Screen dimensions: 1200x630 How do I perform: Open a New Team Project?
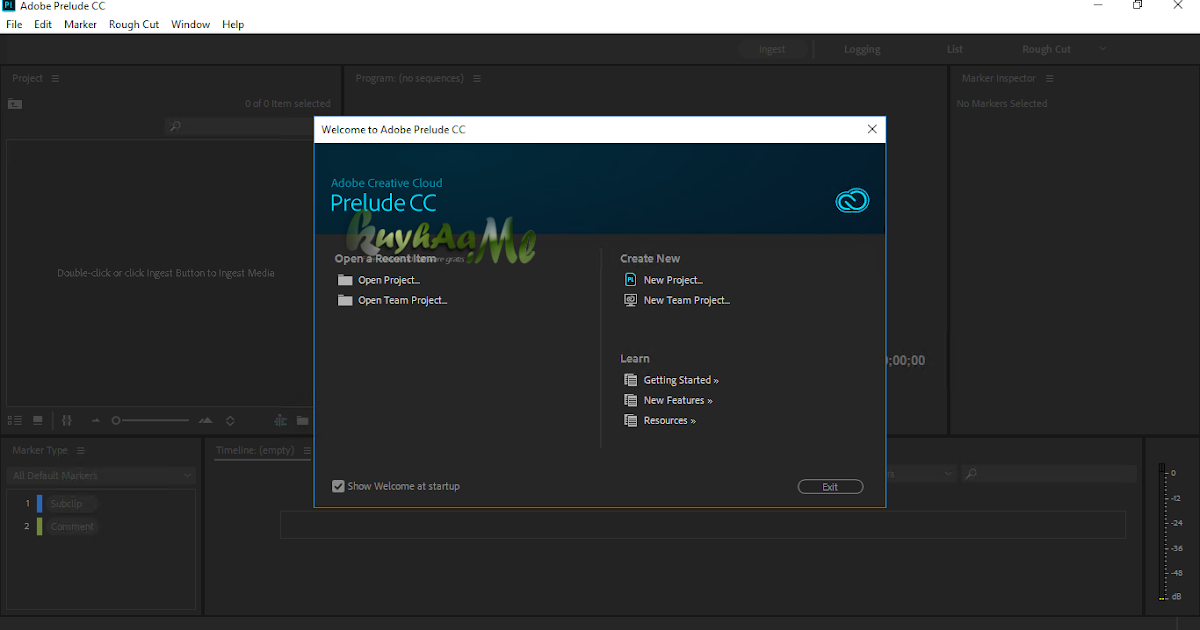(686, 300)
